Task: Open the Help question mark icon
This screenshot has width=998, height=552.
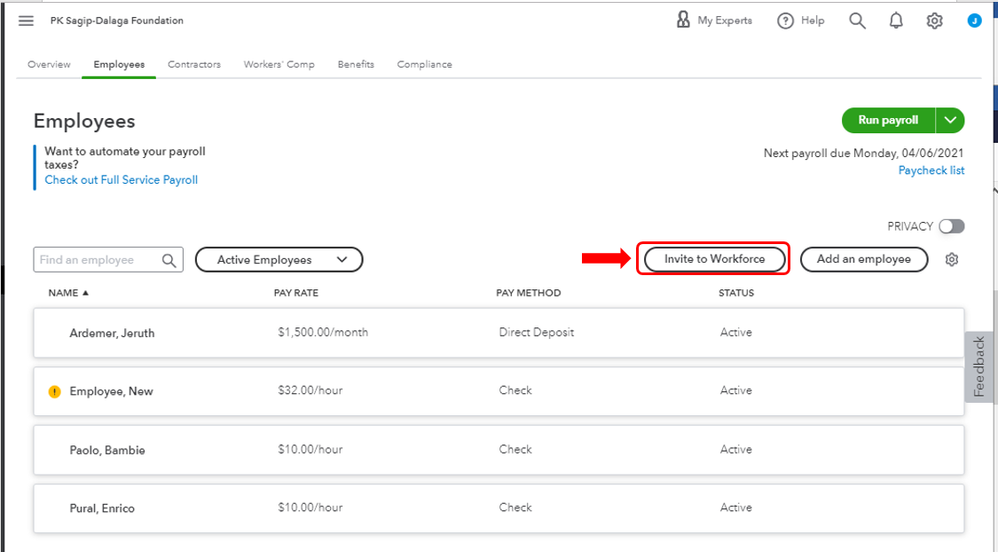Action: (786, 21)
